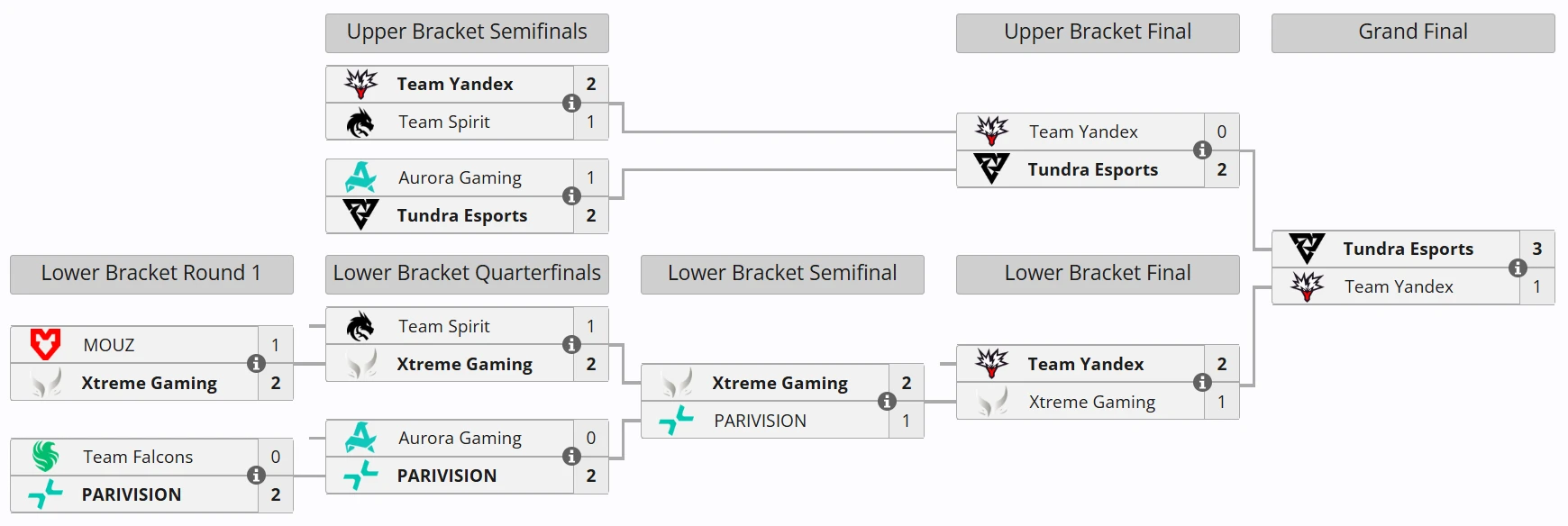
Task: Click Lower Bracket Round 1 header
Action: pos(151,274)
